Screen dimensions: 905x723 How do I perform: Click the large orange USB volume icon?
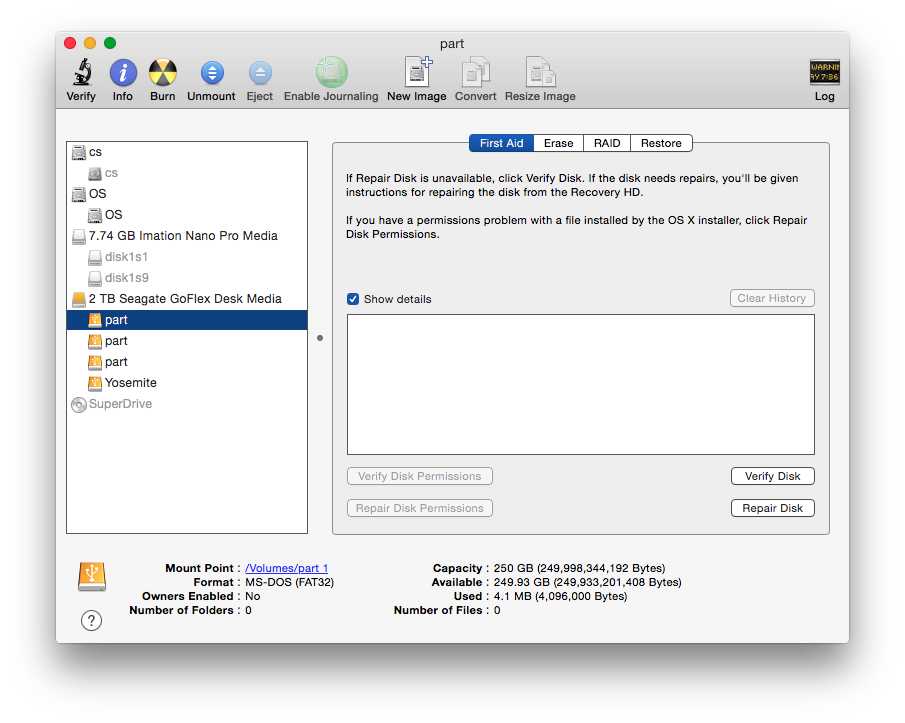92,576
